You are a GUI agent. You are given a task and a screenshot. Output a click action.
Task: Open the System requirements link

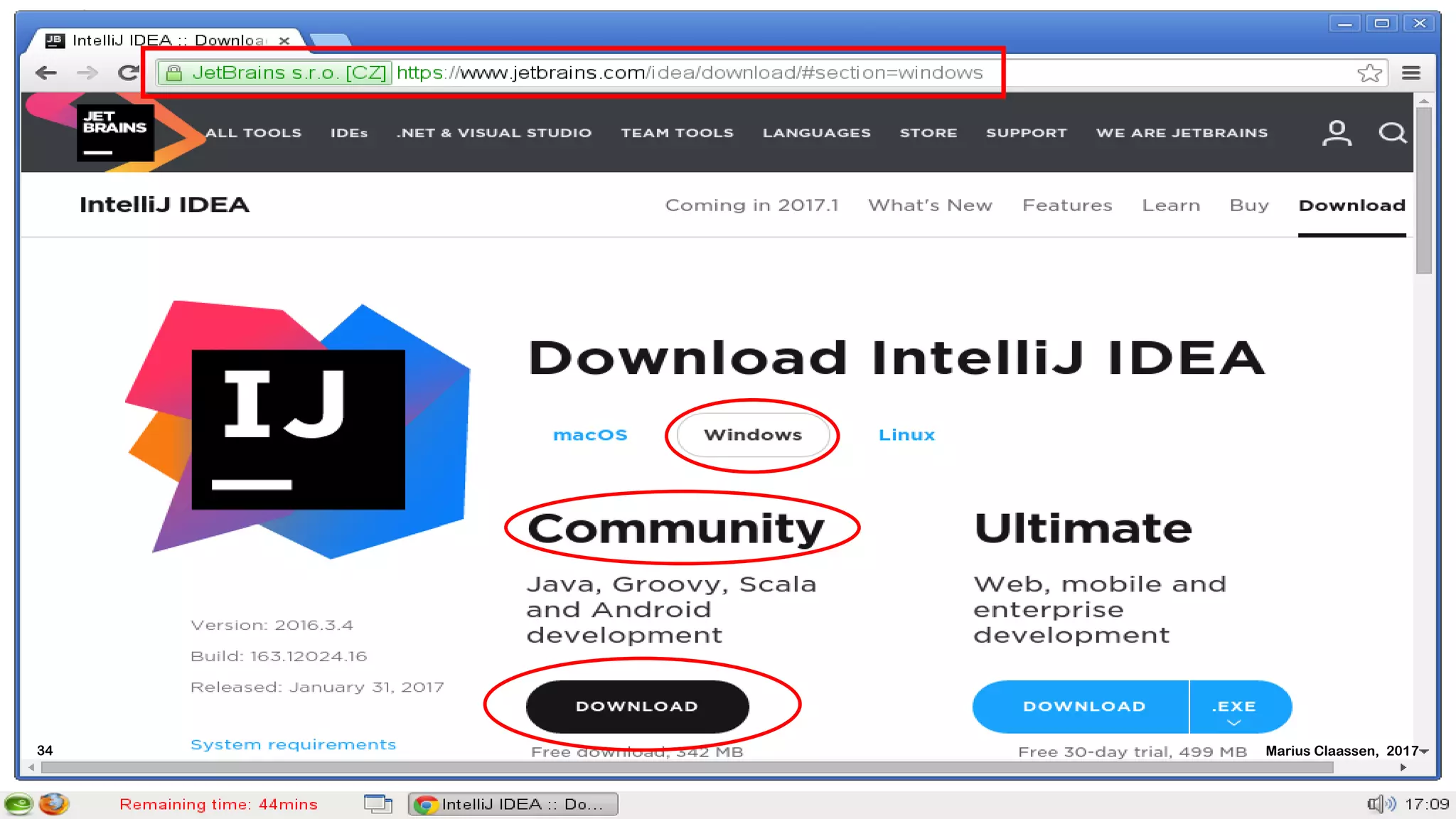293,744
